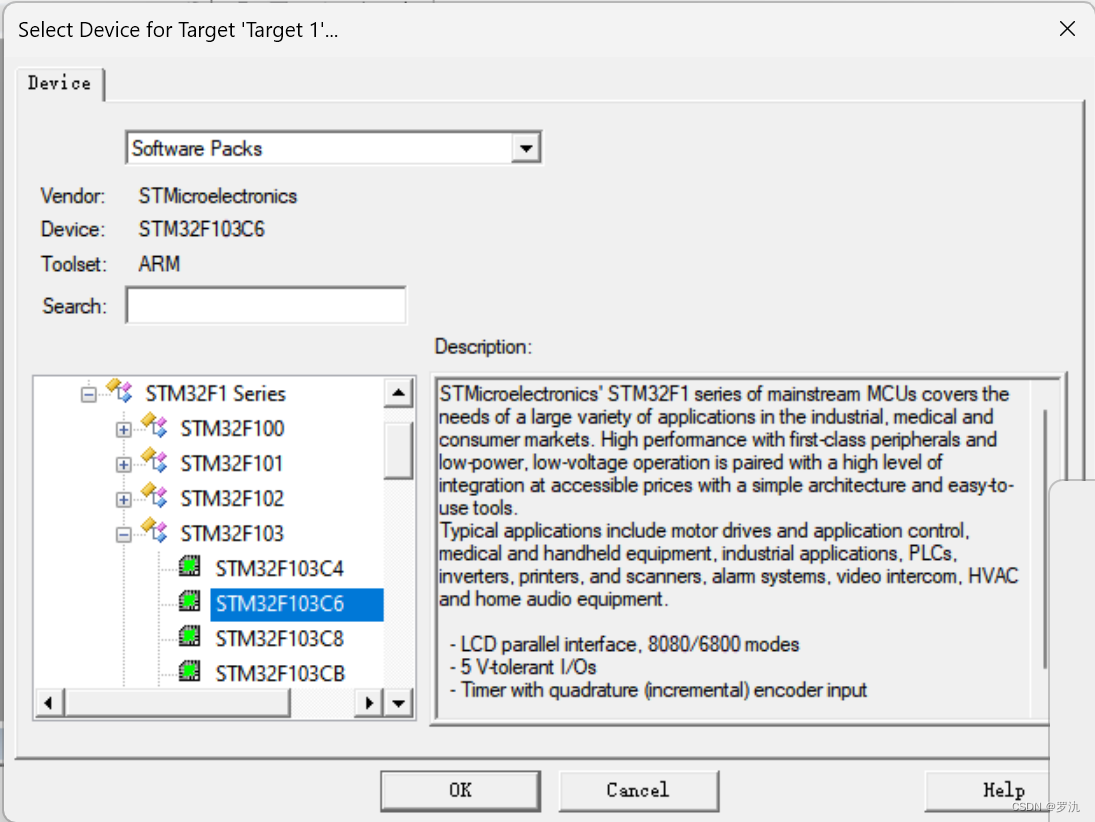Viewport: 1095px width, 822px height.
Task: Click the device tree scroll-left arrow
Action: pyautogui.click(x=48, y=703)
